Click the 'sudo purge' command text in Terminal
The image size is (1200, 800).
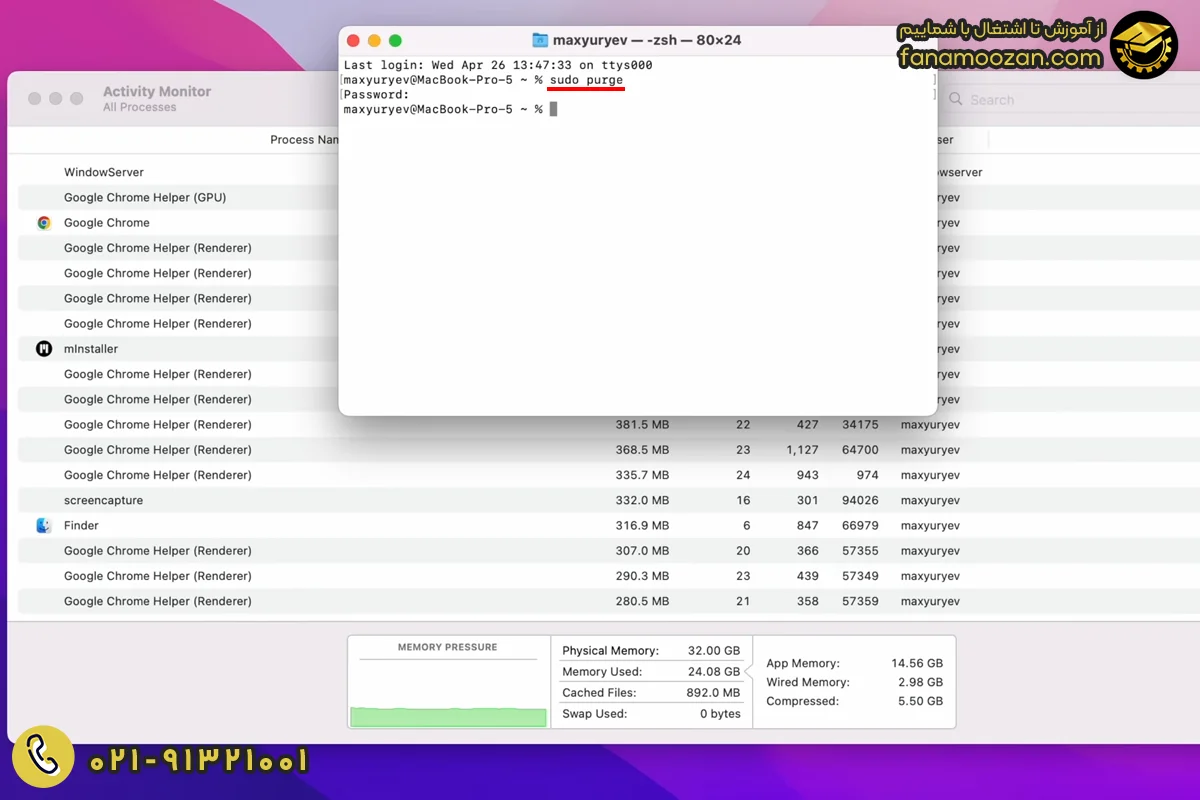point(586,80)
